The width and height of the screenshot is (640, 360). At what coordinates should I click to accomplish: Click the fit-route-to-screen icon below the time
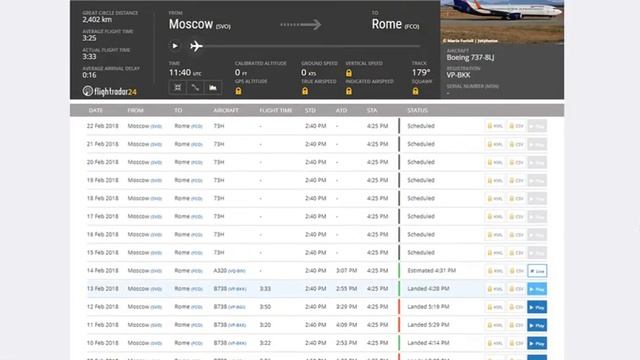pos(178,87)
